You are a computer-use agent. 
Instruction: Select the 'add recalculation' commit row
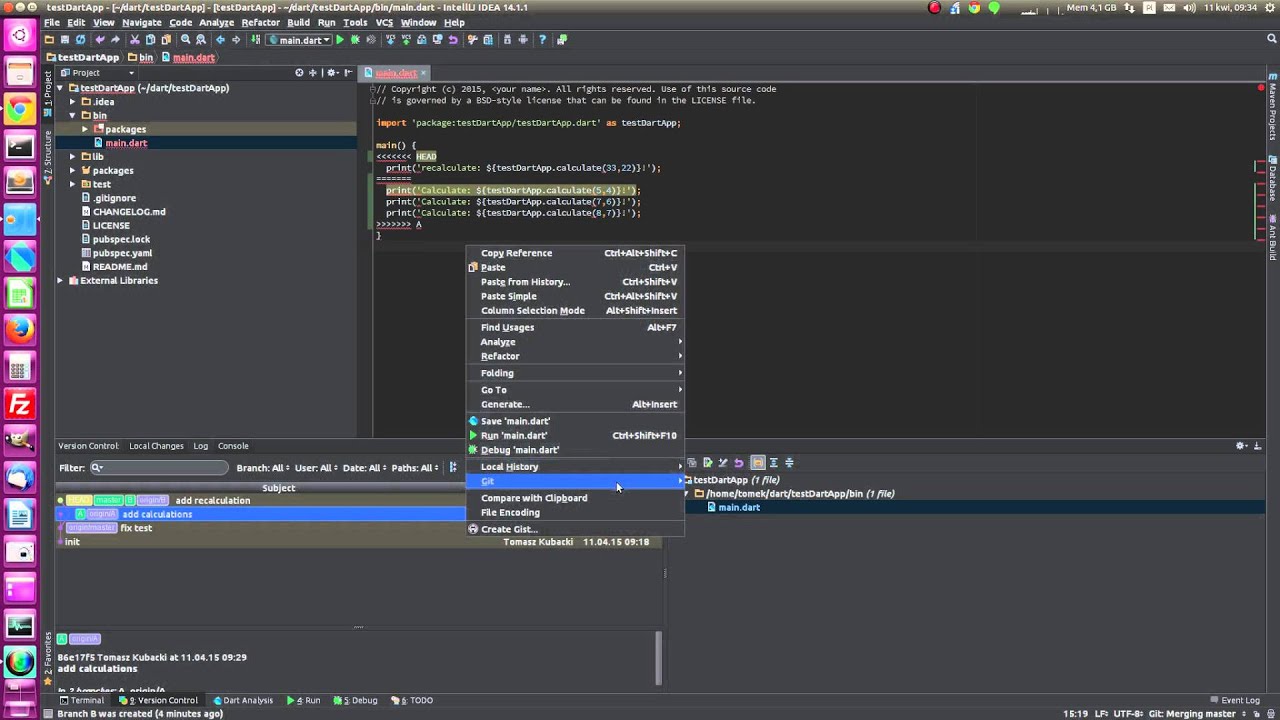coord(260,501)
